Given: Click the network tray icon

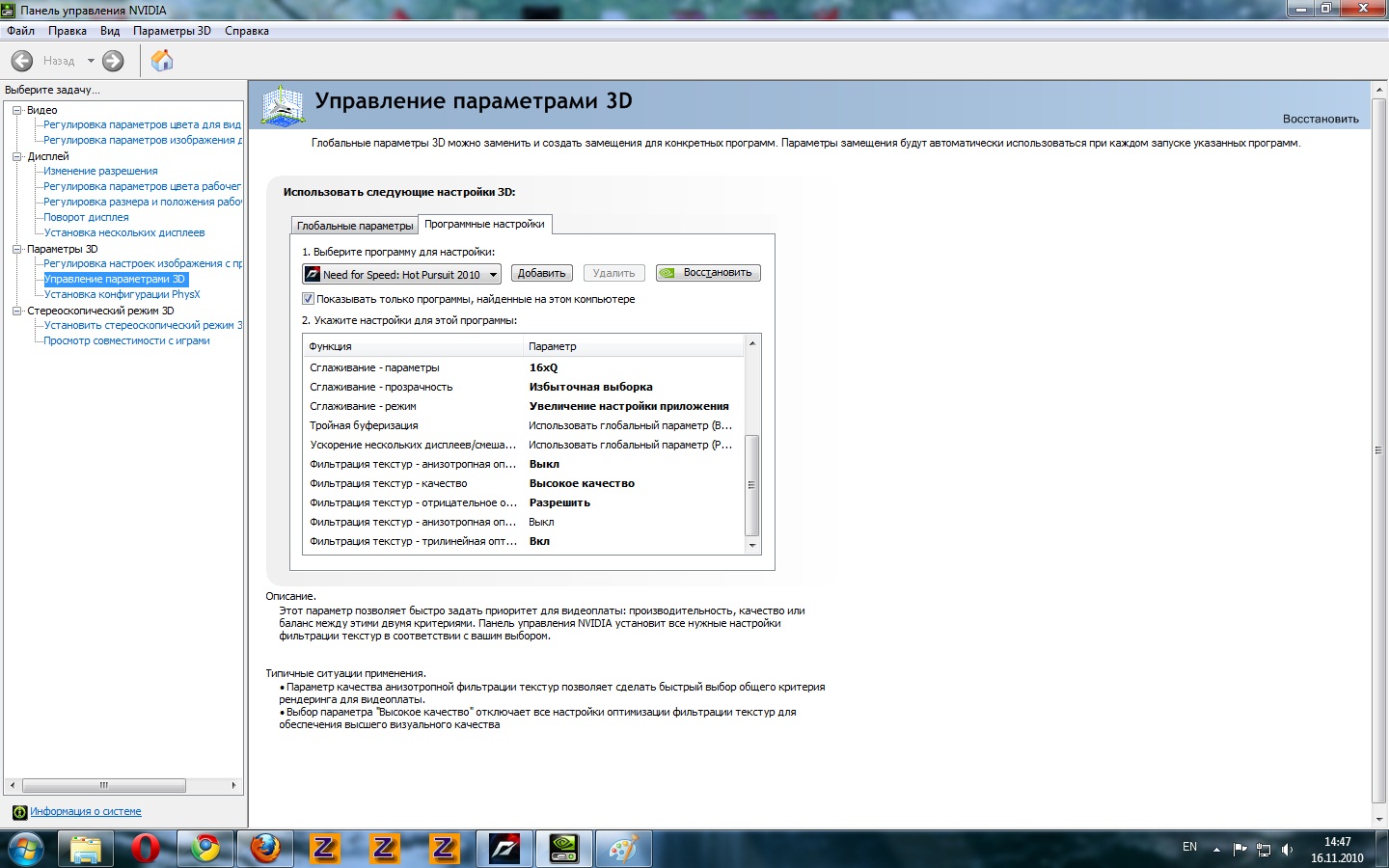Looking at the screenshot, I should pyautogui.click(x=1264, y=850).
